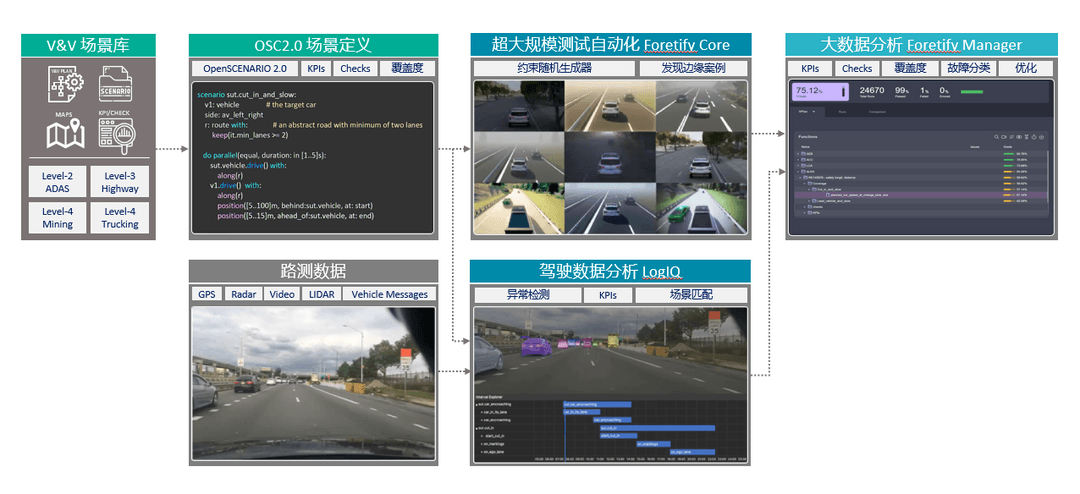Click the Level-4 Trucking button
The image size is (1080, 494).
(119, 218)
